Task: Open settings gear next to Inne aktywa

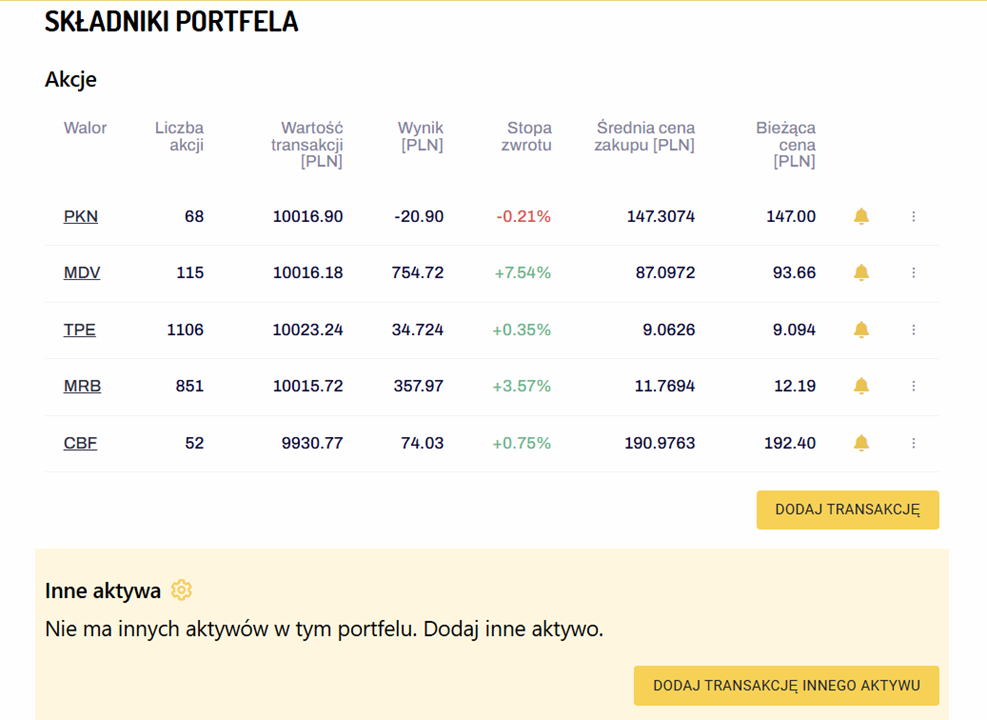Action: 181,590
